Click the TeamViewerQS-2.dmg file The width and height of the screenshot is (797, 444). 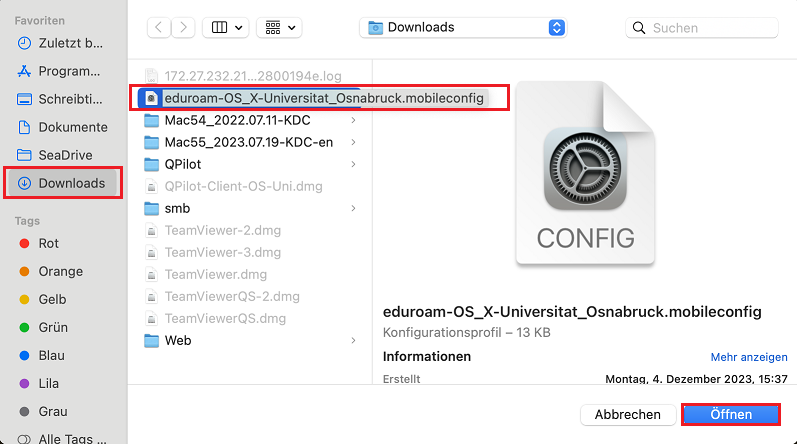tap(249, 296)
